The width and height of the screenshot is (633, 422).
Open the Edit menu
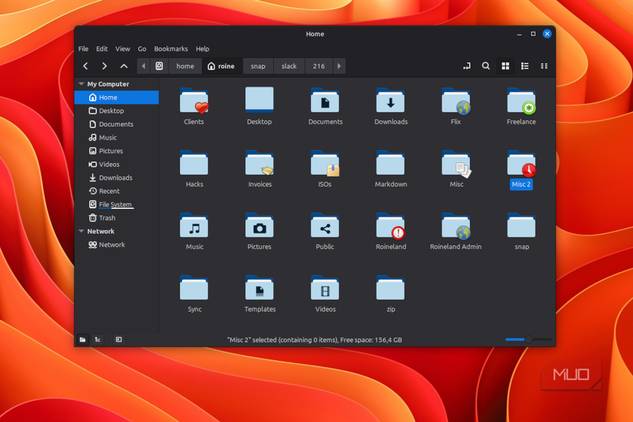click(102, 49)
